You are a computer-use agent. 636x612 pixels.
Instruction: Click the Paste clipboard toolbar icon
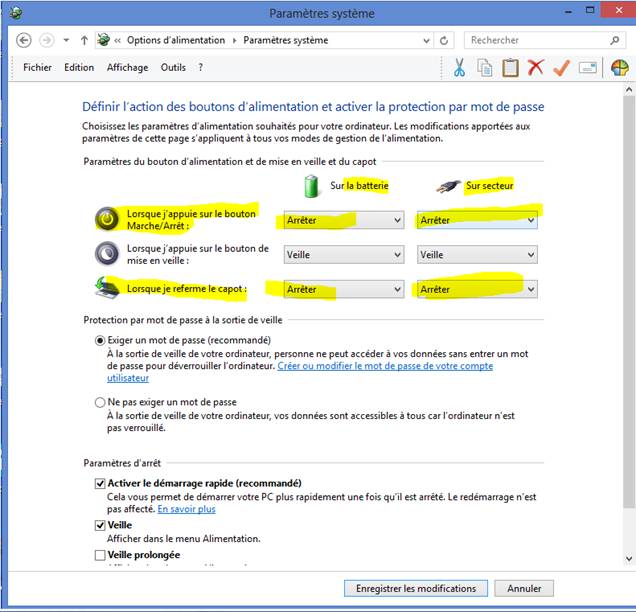pyautogui.click(x=510, y=68)
